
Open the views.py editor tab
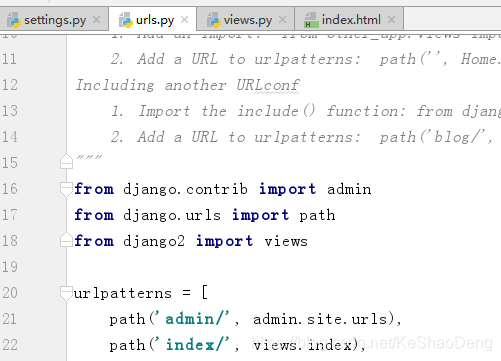click(x=246, y=20)
